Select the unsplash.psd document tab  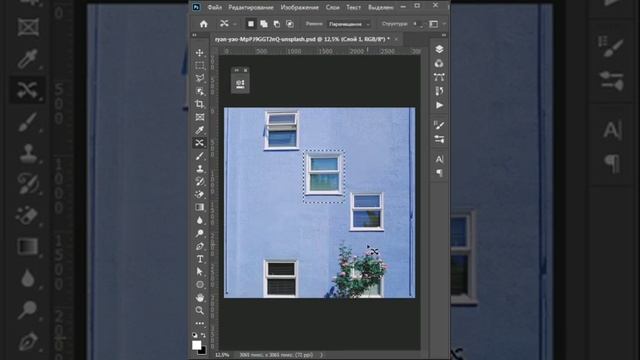[x=302, y=39]
